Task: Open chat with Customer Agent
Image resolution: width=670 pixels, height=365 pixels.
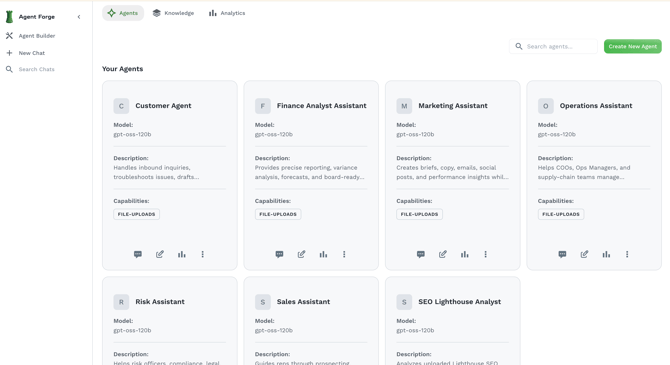Action: point(138,254)
